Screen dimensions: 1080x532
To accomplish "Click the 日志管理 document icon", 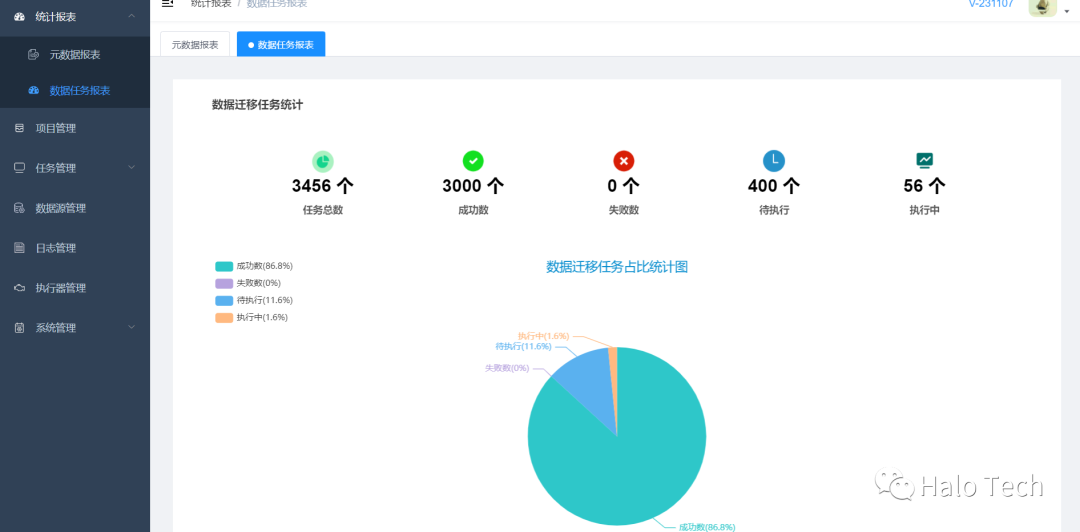I will pyautogui.click(x=19, y=248).
